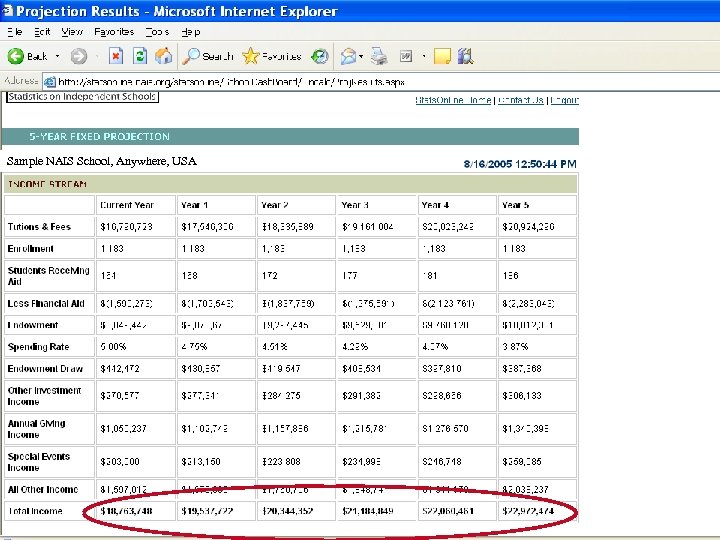The width and height of the screenshot is (720, 540).
Task: Click the Students Receiving Aid Year 2 value 172
Action: 270,276
